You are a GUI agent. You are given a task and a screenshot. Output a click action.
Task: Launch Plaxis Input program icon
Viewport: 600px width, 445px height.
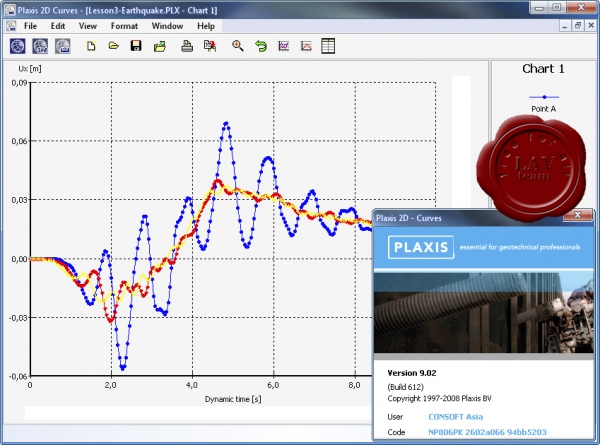click(x=18, y=46)
